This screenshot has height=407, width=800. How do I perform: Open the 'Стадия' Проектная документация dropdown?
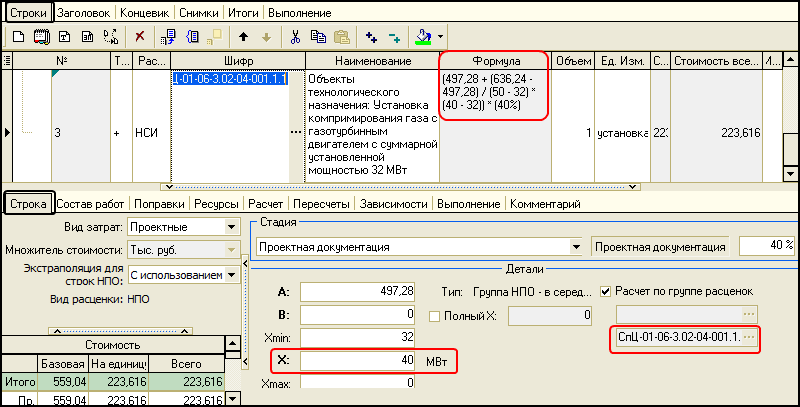[x=575, y=246]
